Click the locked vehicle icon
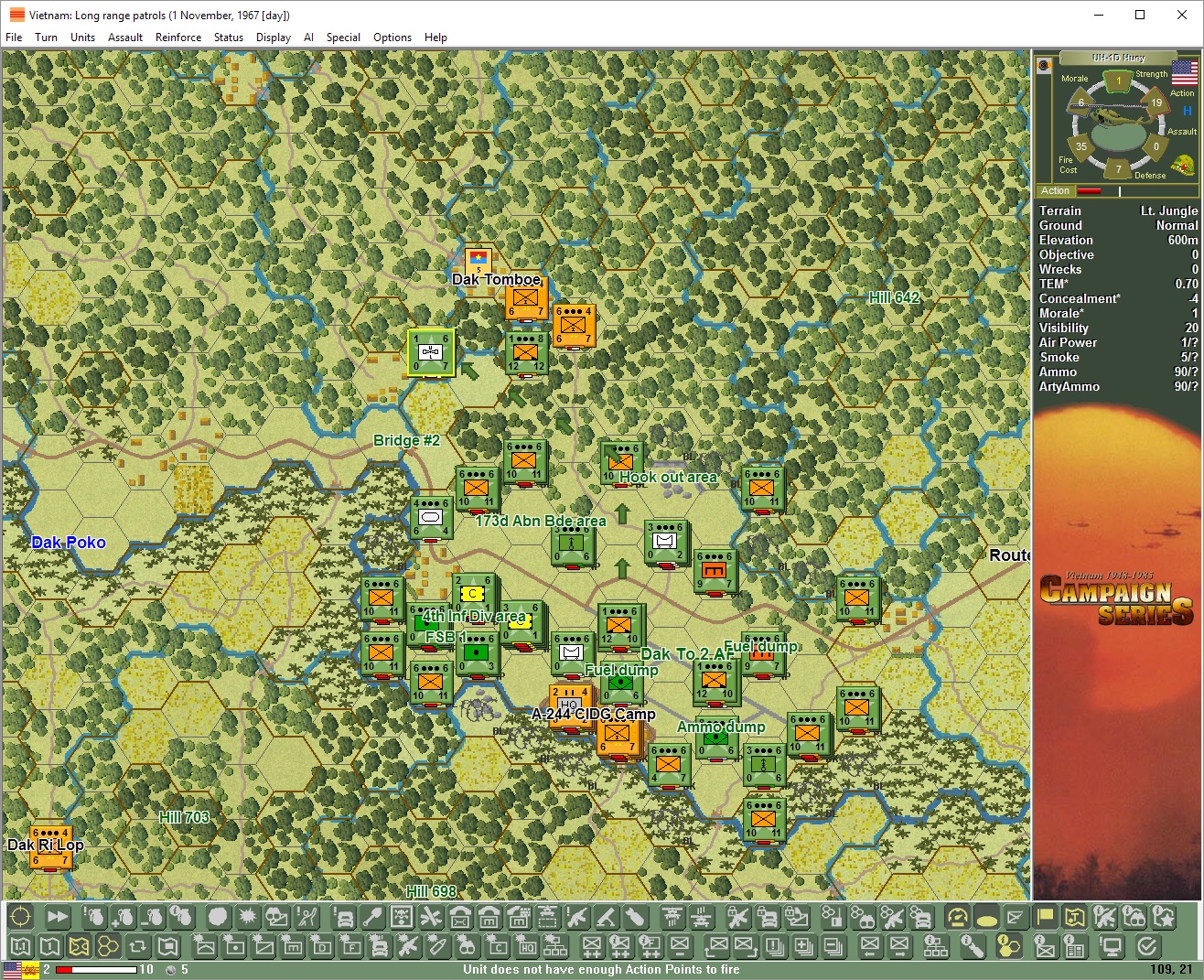This screenshot has height=980, width=1204. [x=768, y=917]
